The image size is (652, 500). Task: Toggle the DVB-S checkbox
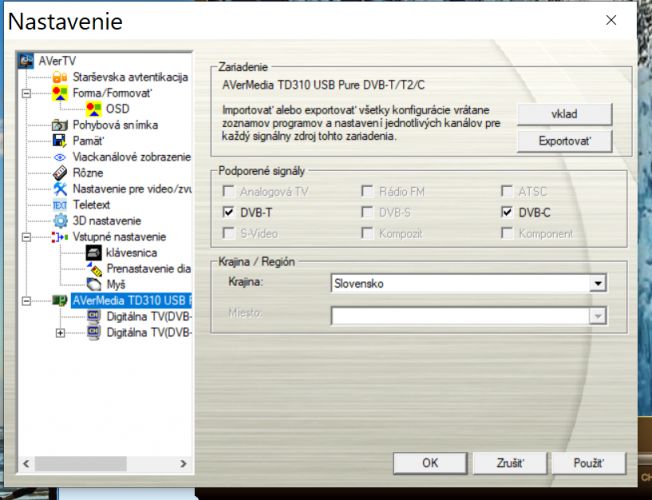[367, 213]
